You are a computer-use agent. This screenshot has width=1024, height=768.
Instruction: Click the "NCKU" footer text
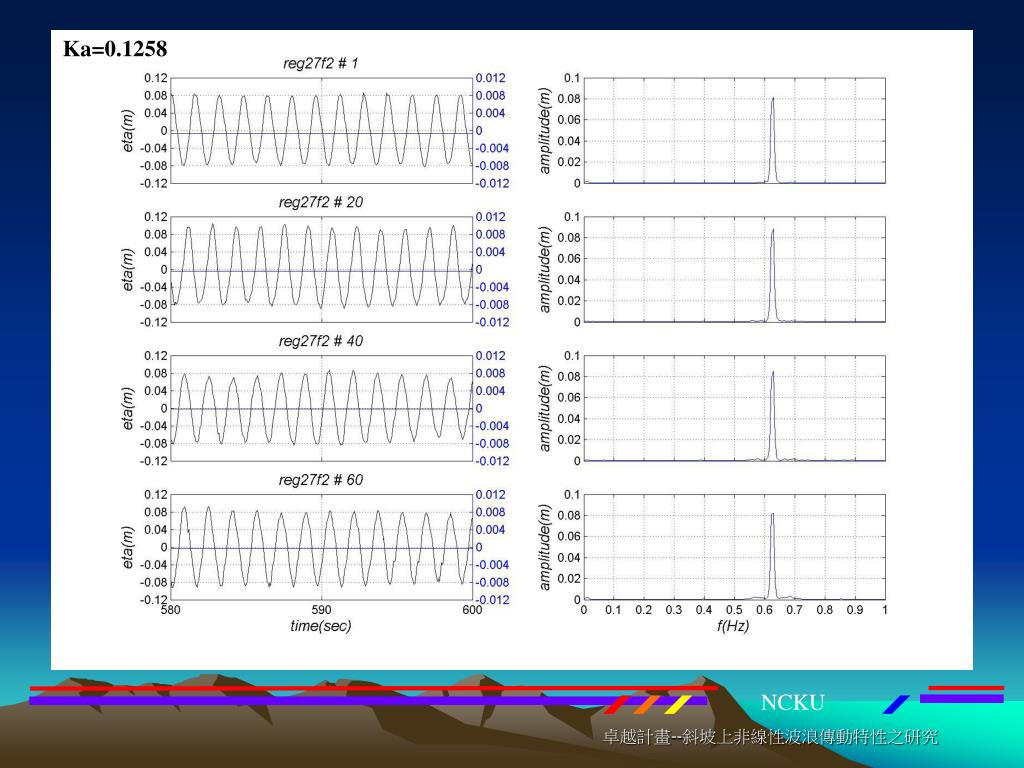[792, 703]
